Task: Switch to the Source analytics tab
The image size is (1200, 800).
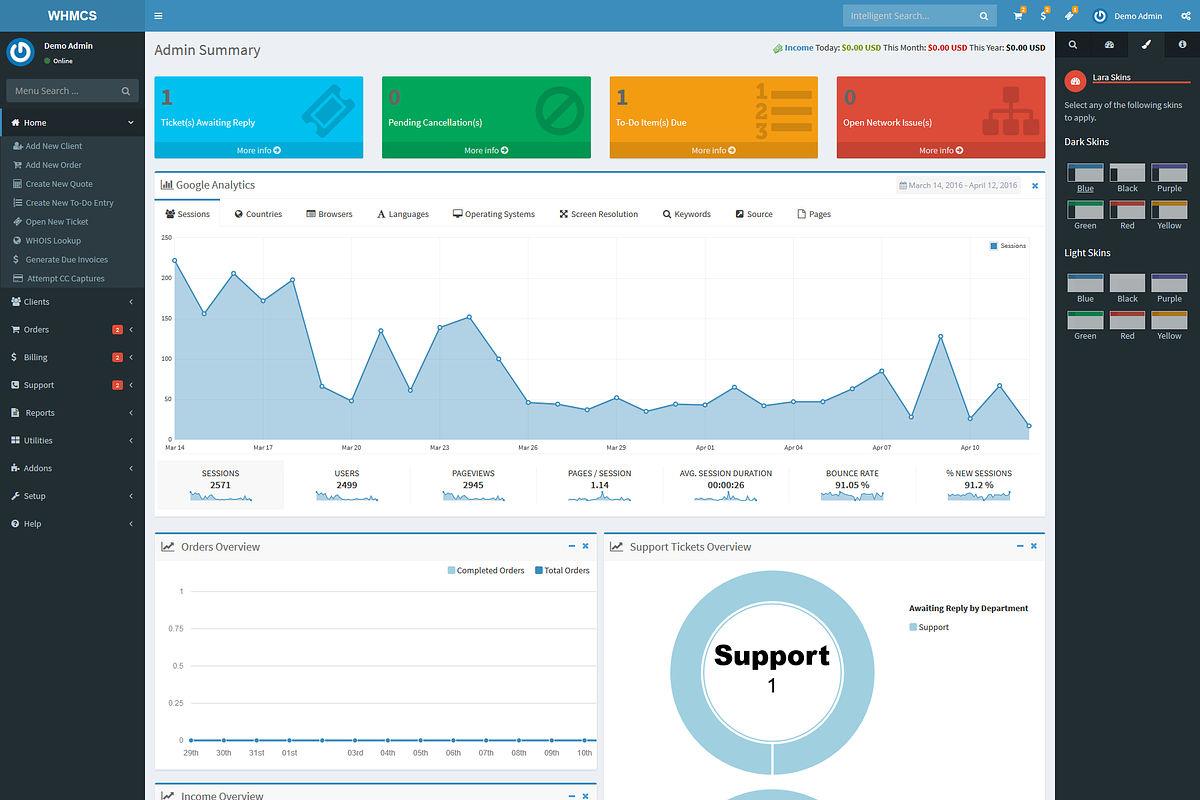Action: point(754,214)
